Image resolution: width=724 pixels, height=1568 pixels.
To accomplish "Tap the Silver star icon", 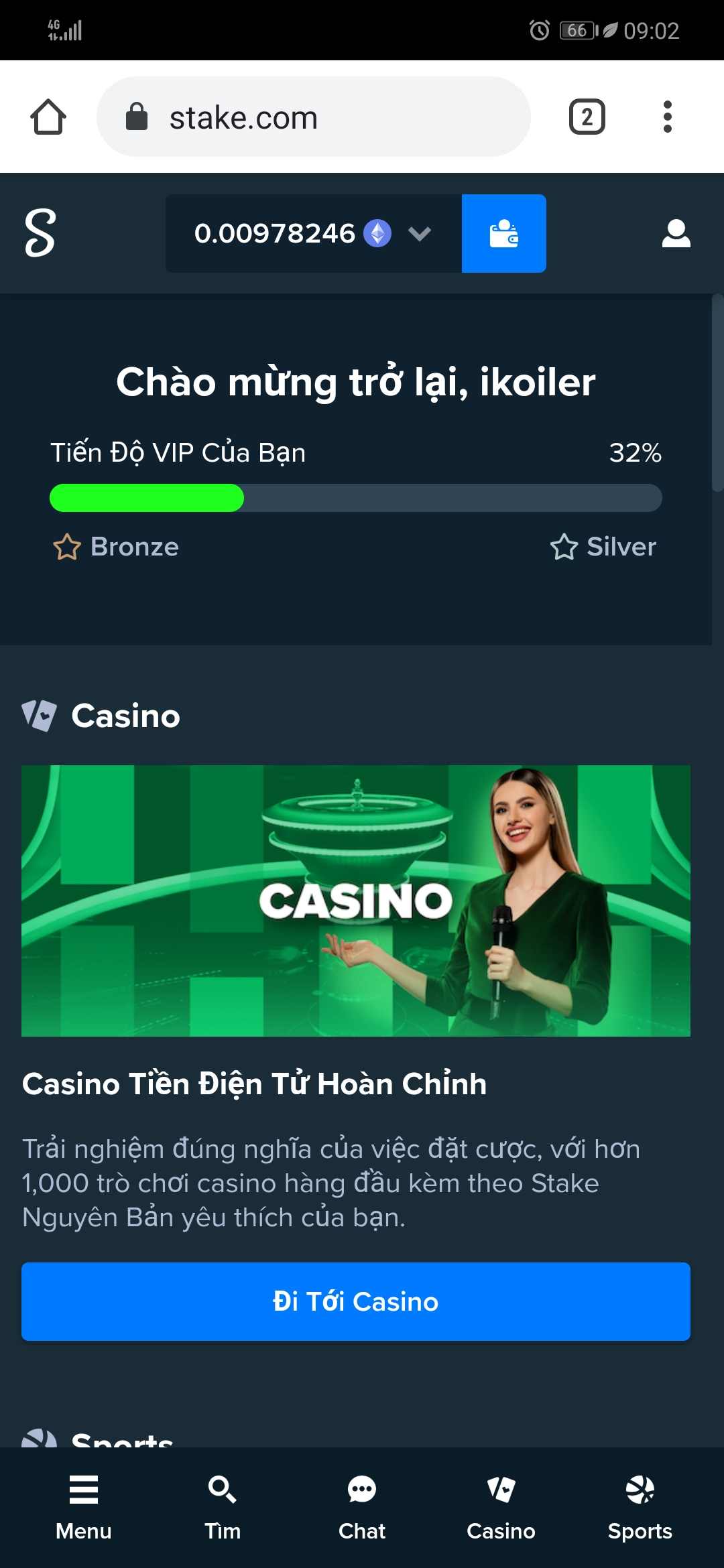I will tap(564, 547).
